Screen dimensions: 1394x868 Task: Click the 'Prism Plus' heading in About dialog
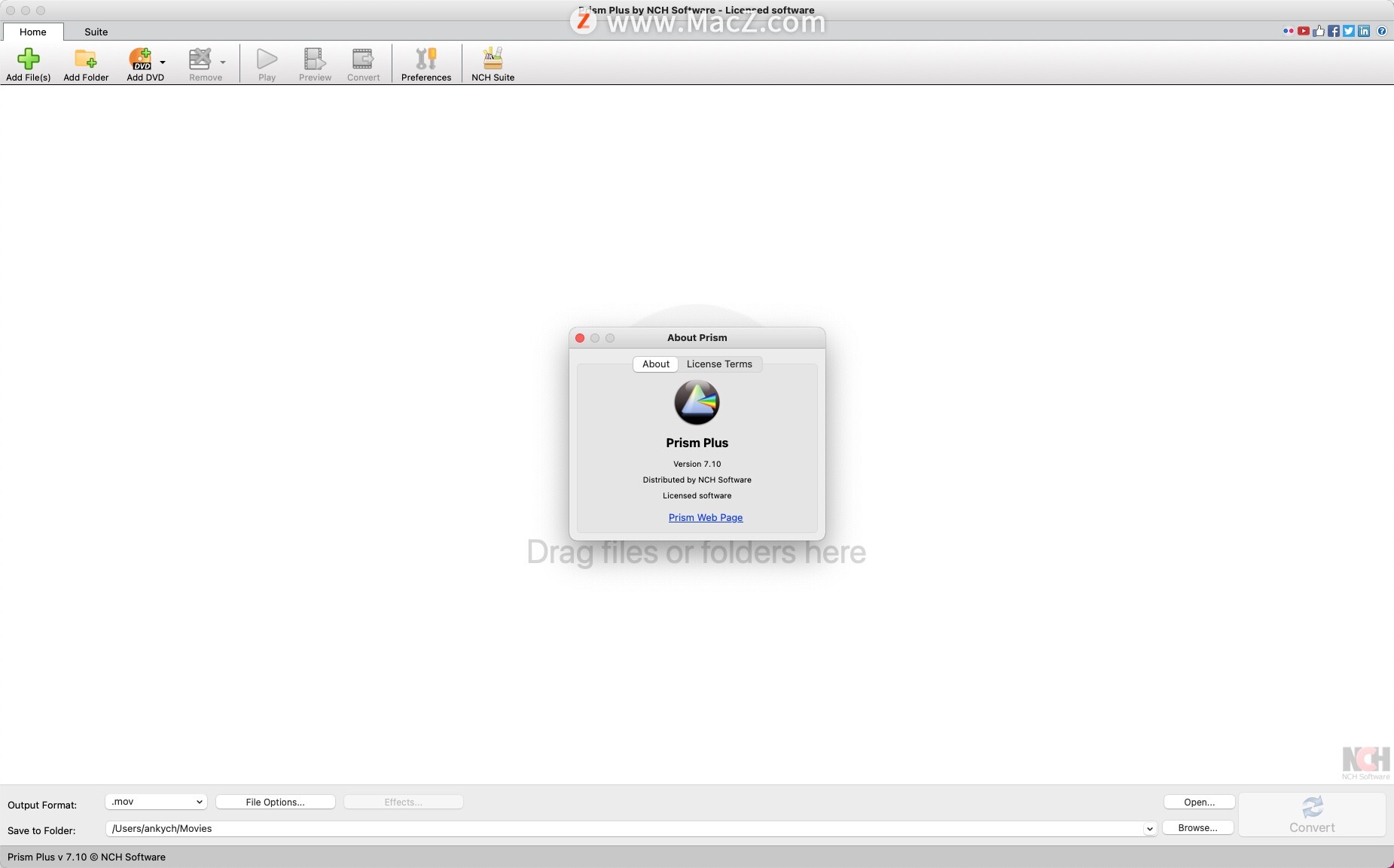point(697,443)
